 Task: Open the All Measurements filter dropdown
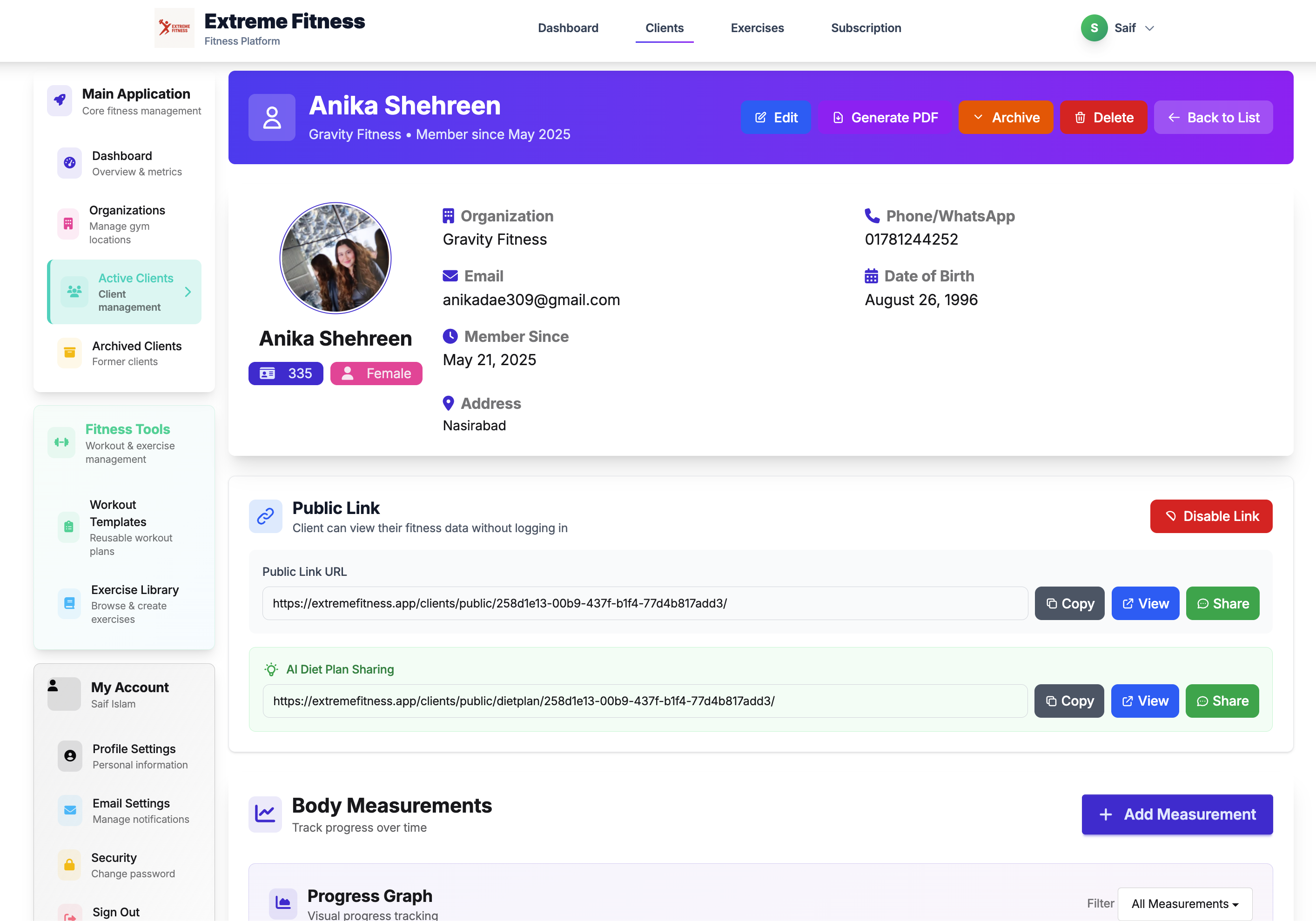coord(1184,903)
